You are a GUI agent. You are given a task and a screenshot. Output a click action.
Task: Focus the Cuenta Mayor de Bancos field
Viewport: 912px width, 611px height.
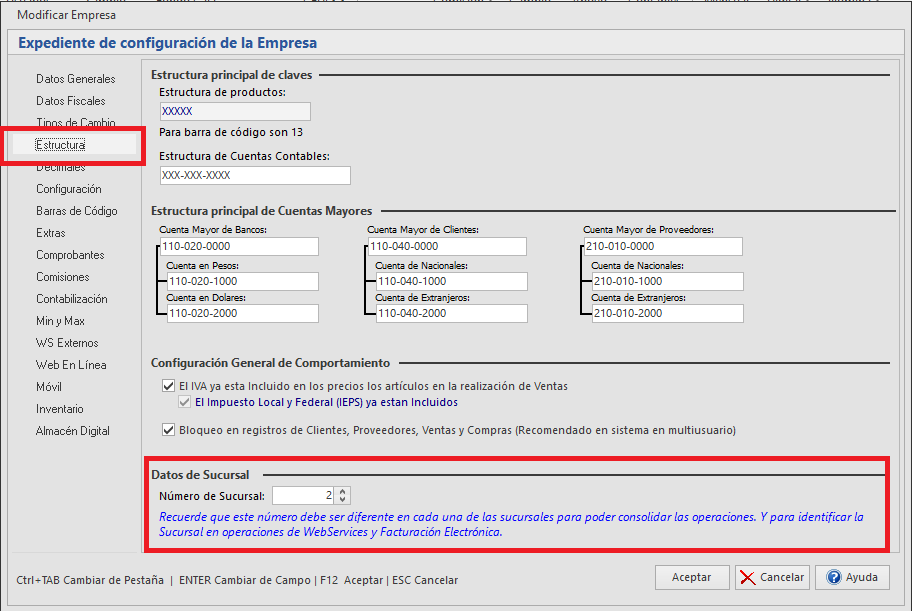[x=238, y=246]
